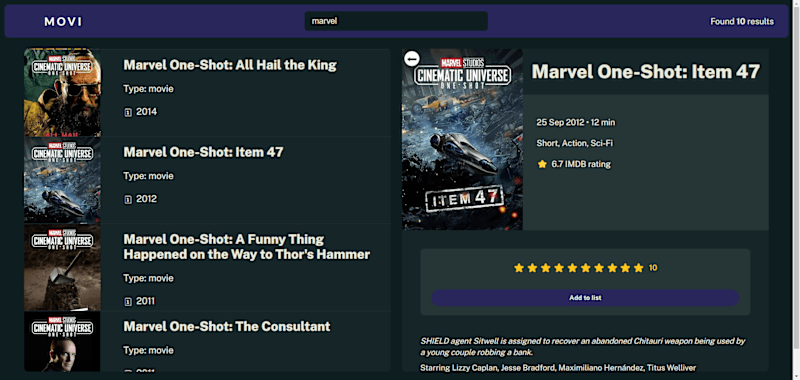The image size is (800, 380).
Task: Open A Funny Thing Happened Thor's Hammer result
Action: (x=247, y=247)
